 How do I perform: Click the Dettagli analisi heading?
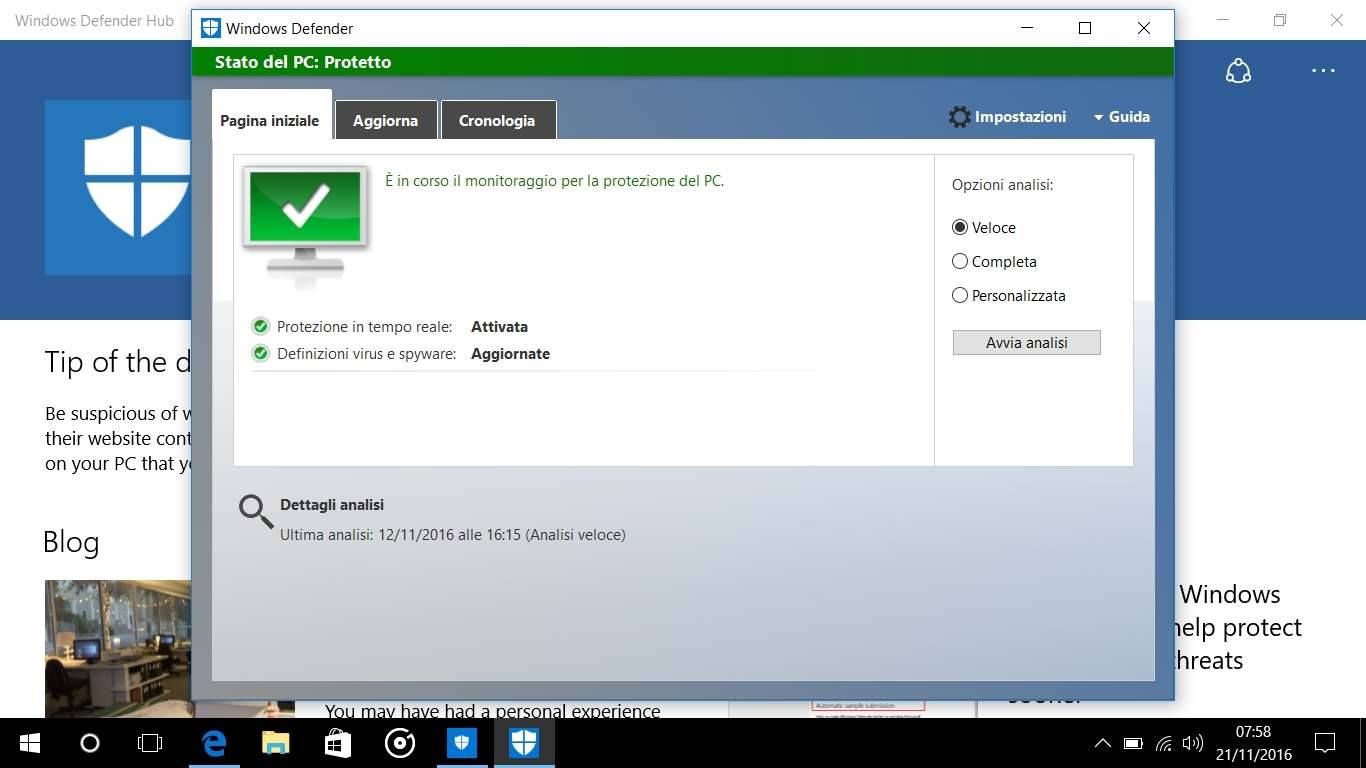click(332, 505)
